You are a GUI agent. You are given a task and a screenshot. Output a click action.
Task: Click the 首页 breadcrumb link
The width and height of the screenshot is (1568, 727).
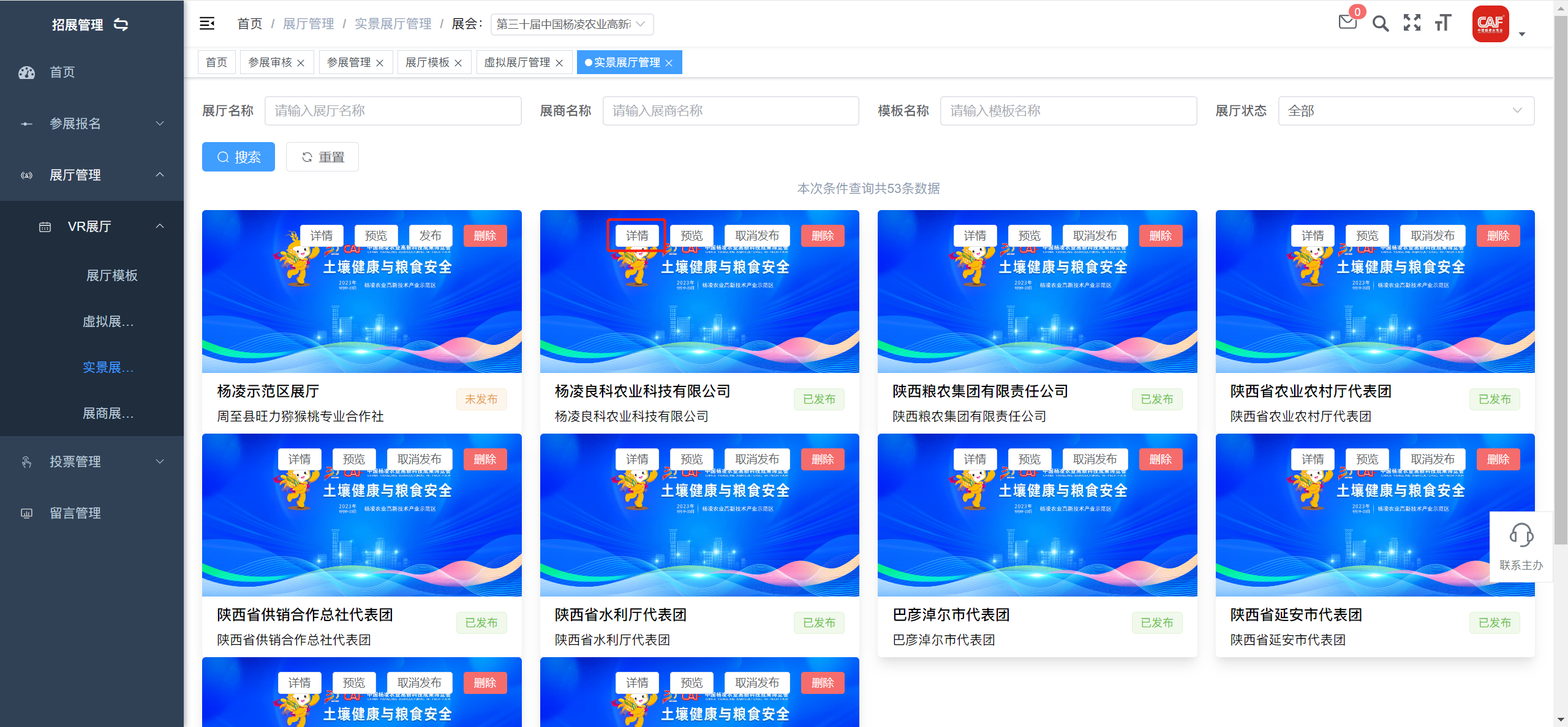point(250,24)
